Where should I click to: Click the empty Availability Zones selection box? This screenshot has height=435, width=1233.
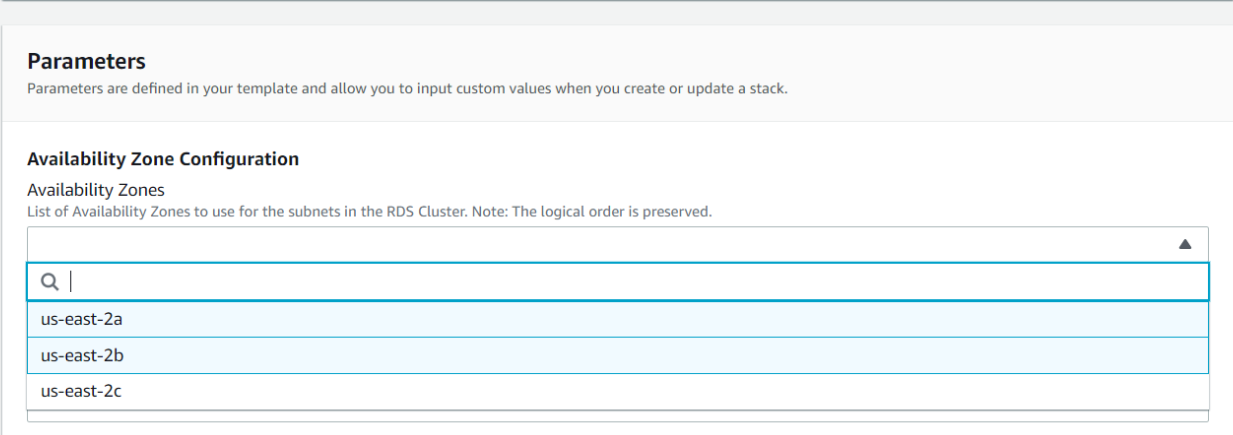pyautogui.click(x=618, y=244)
